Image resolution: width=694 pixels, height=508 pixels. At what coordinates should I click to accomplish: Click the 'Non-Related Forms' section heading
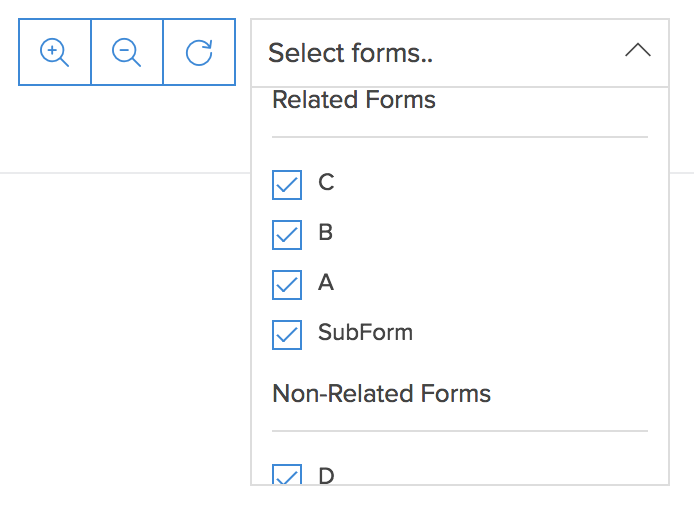[x=381, y=394]
